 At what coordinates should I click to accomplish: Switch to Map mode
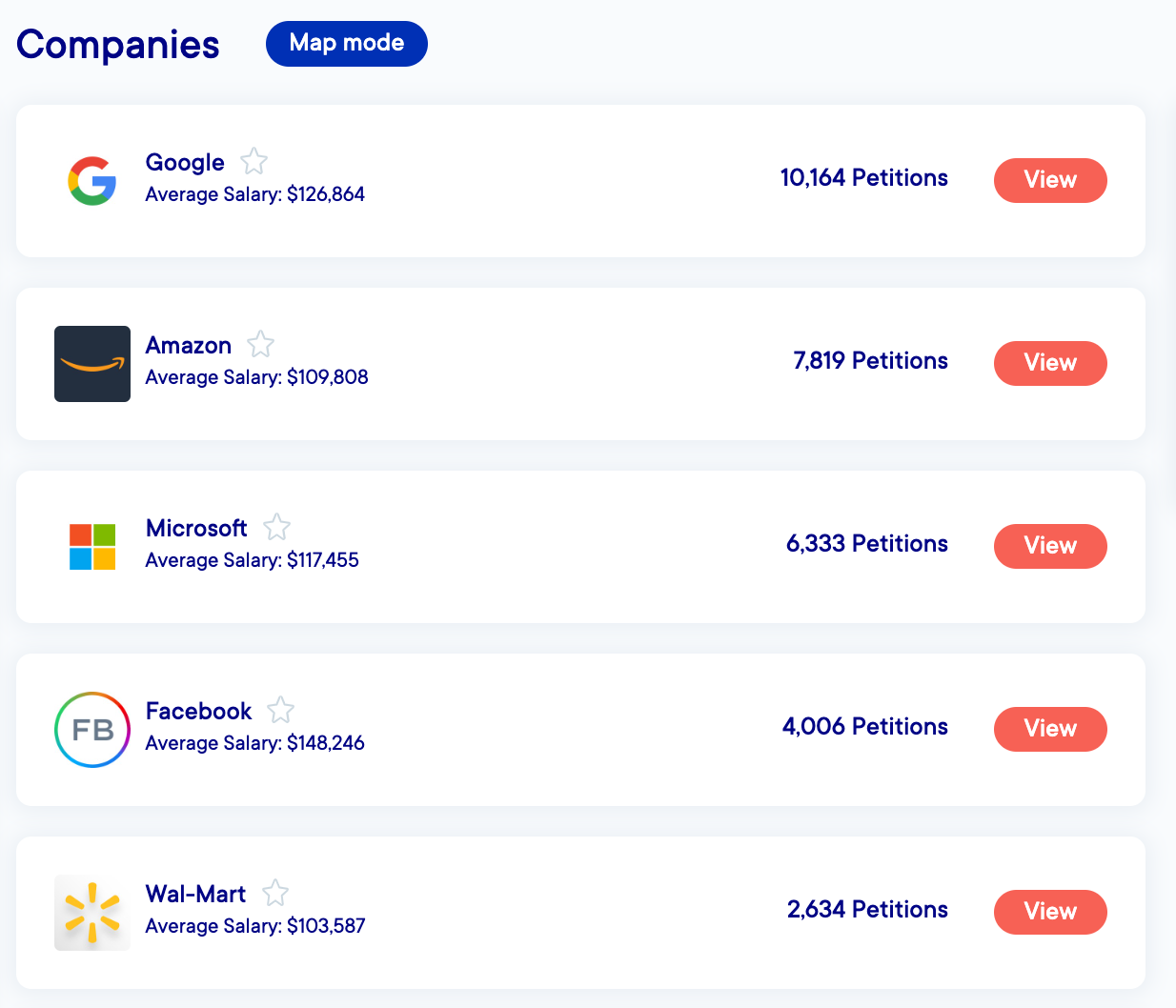pyautogui.click(x=347, y=44)
